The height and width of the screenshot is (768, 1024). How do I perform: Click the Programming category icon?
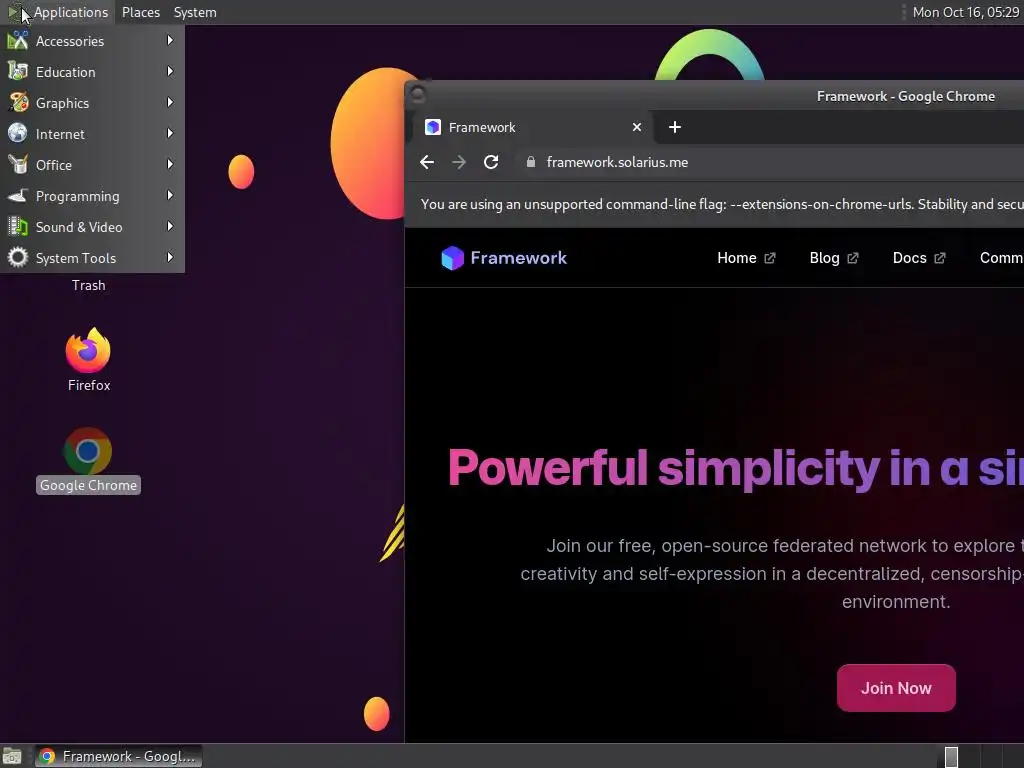pos(18,195)
